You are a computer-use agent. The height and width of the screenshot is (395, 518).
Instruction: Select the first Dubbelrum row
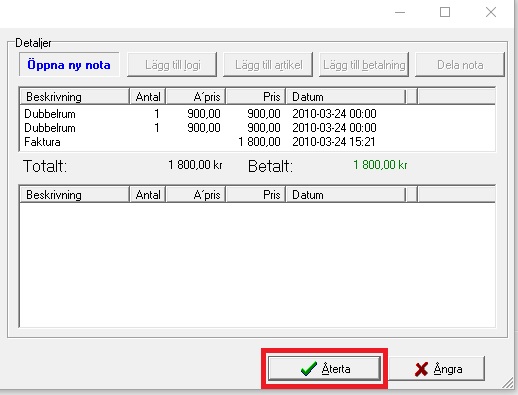pyautogui.click(x=257, y=114)
